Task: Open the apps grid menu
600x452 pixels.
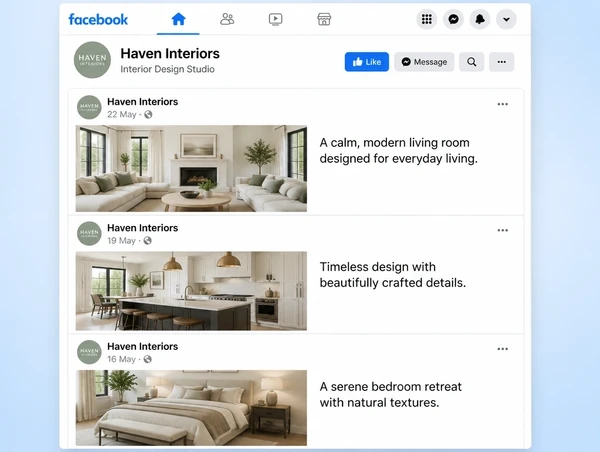Action: pyautogui.click(x=427, y=19)
